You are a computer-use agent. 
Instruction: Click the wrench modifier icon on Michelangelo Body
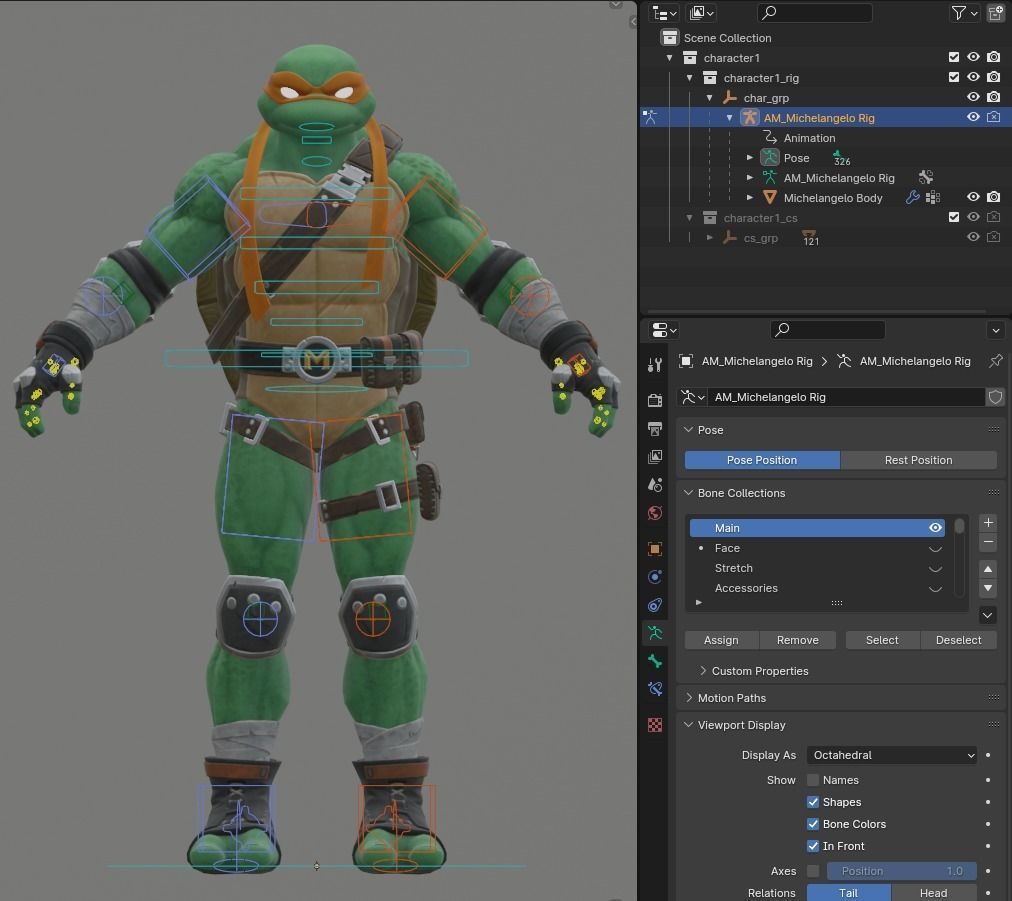point(912,197)
